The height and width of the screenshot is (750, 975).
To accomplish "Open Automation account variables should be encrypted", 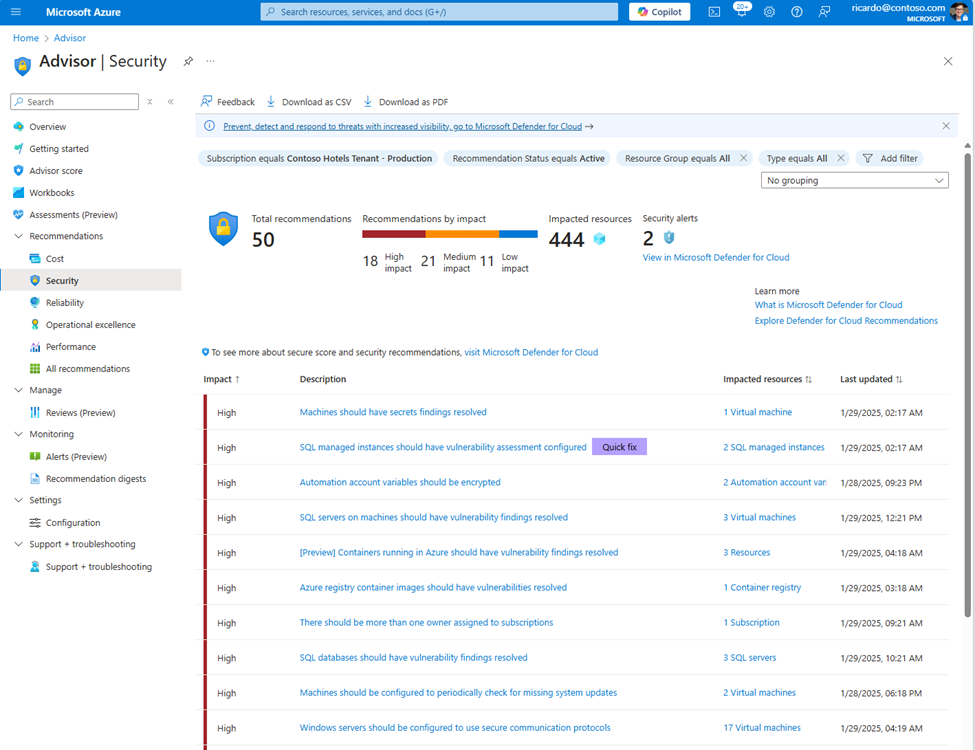I will coord(400,483).
